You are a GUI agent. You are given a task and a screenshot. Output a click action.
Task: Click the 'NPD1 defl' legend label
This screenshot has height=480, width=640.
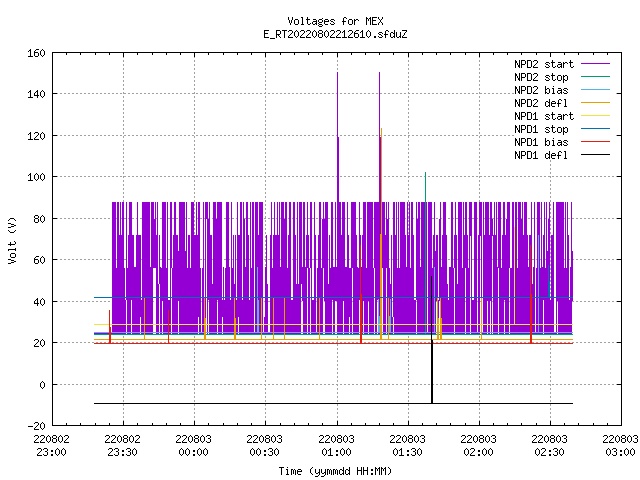click(541, 155)
